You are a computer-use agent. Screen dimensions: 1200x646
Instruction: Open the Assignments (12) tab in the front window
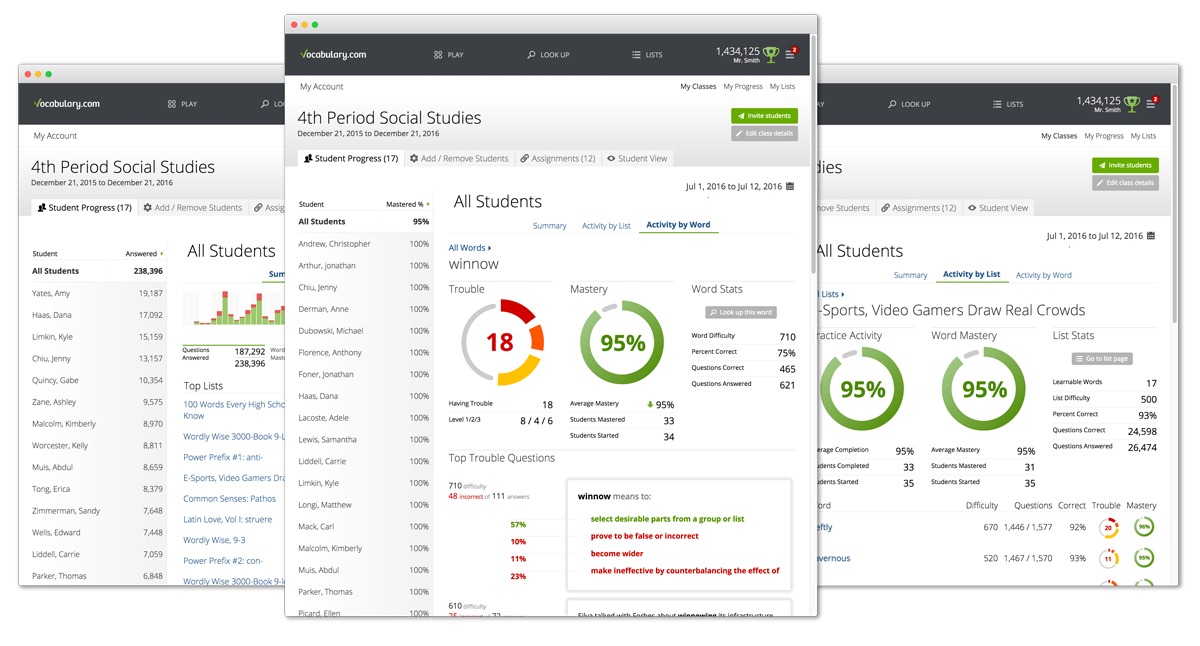[557, 158]
